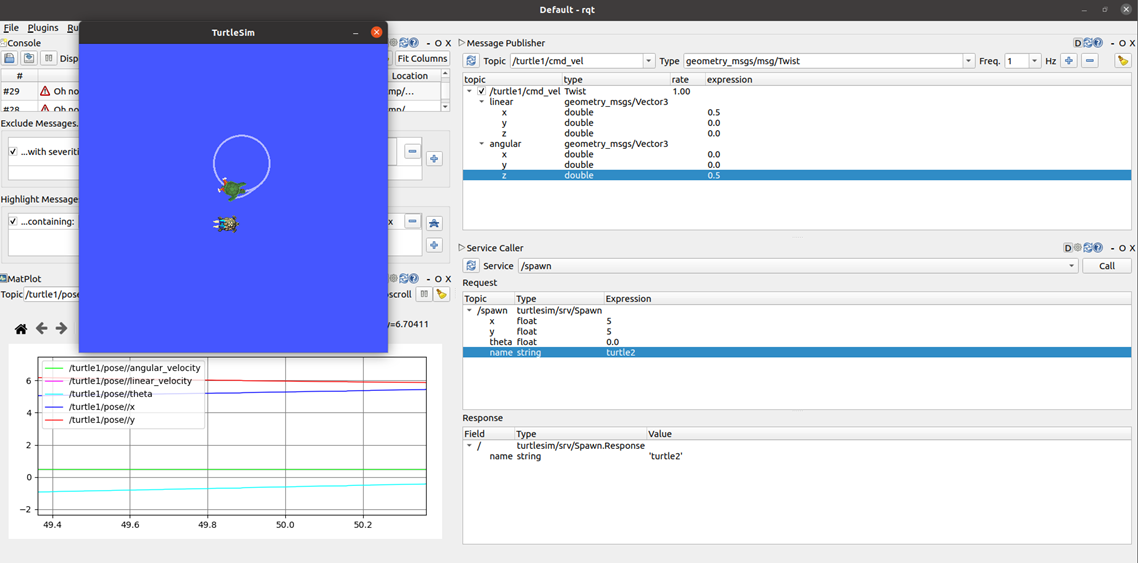
Task: Toggle the /turtle1/cmd_vel publish checkbox
Action: [x=481, y=91]
